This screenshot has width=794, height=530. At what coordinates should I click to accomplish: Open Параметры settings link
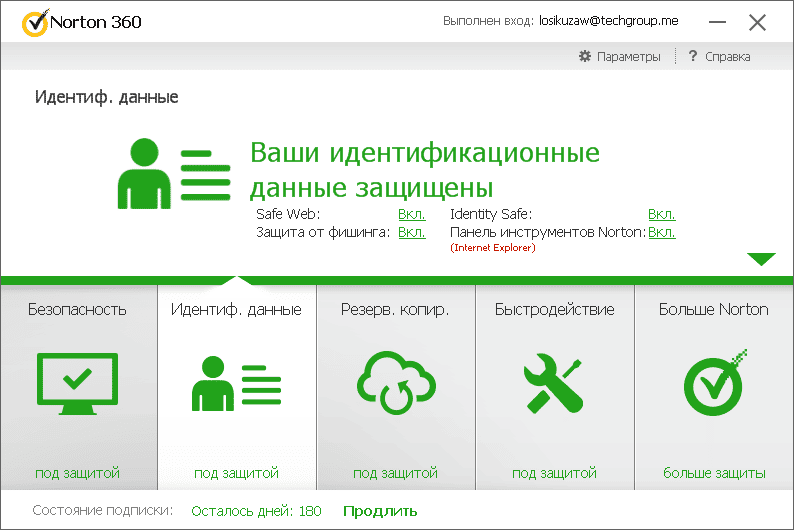(628, 57)
